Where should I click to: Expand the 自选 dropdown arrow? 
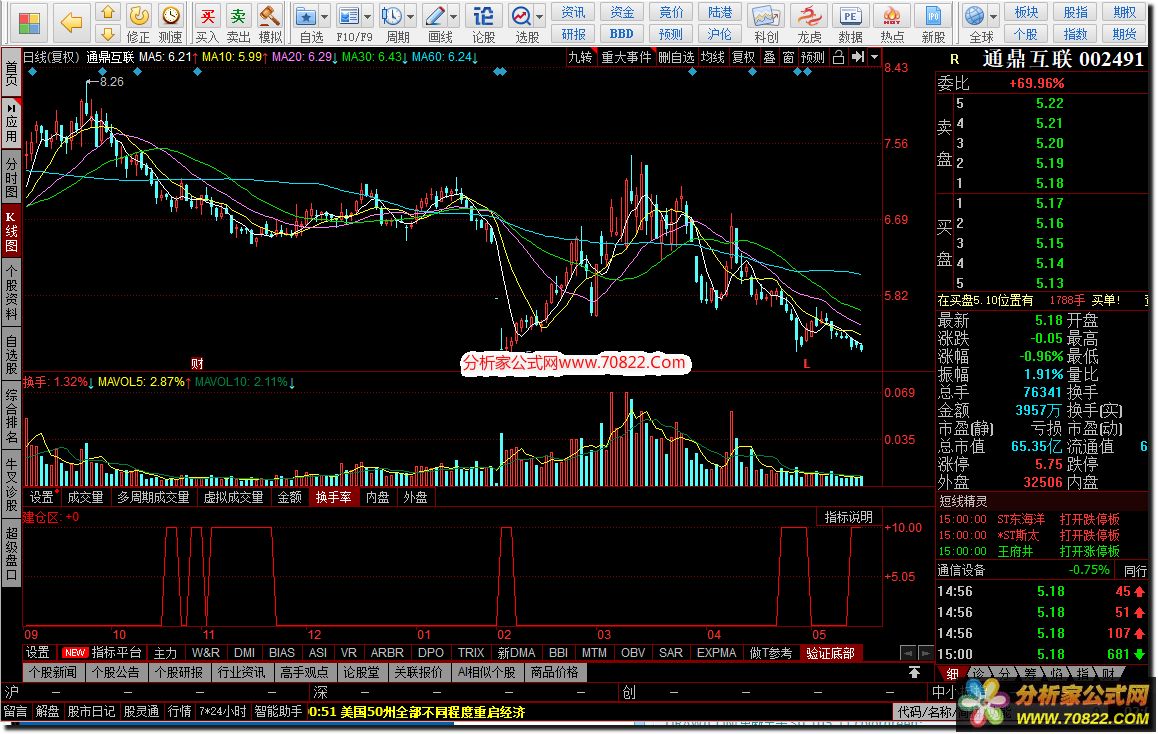(x=324, y=16)
